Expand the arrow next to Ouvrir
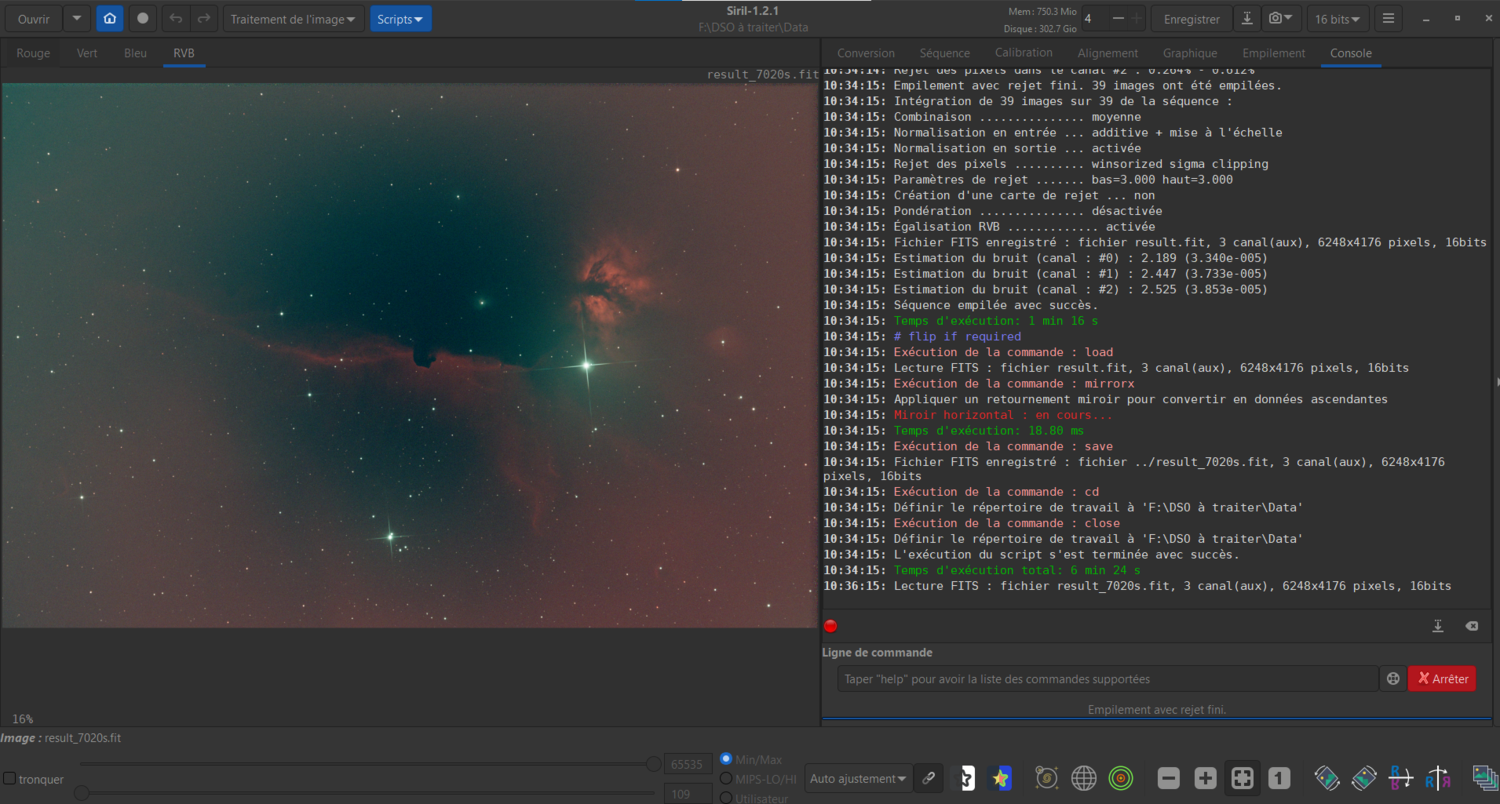Viewport: 1500px width, 804px height. coord(77,18)
